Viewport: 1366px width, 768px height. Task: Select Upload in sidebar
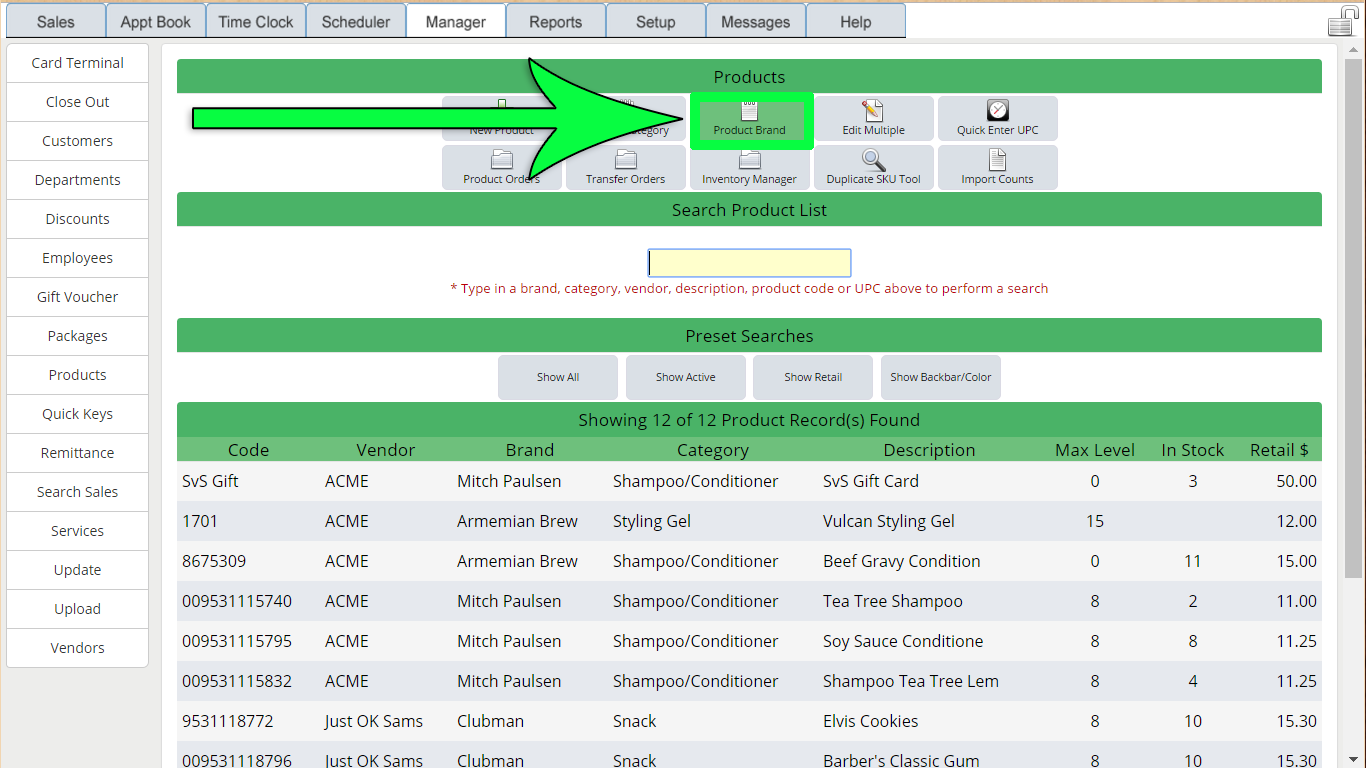(77, 609)
